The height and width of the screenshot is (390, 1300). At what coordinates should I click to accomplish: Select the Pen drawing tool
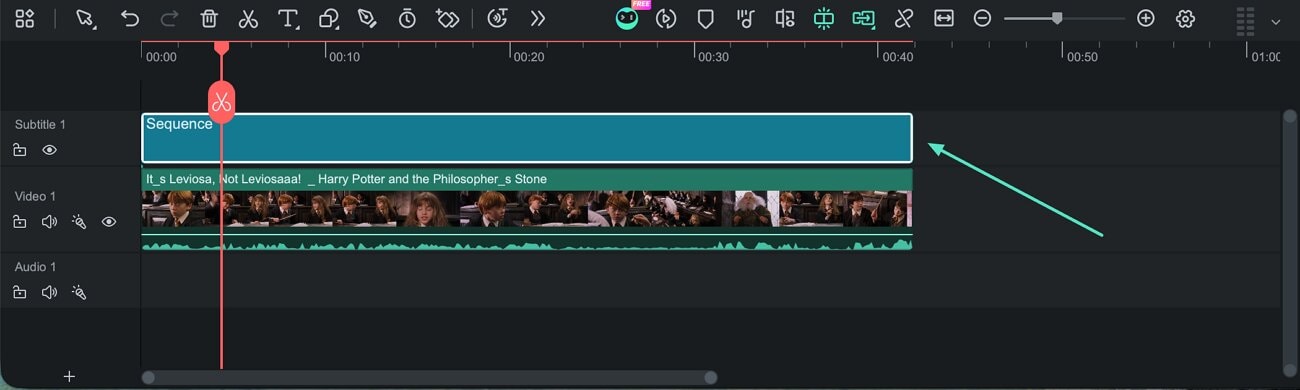(368, 18)
